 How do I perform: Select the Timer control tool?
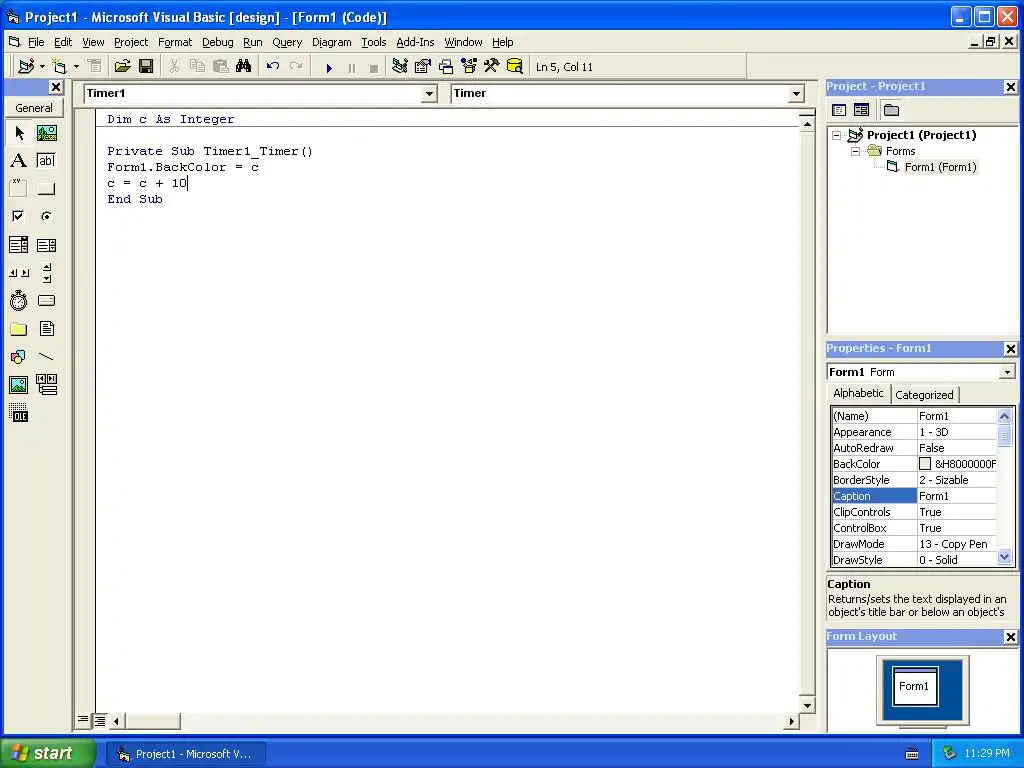coord(19,300)
